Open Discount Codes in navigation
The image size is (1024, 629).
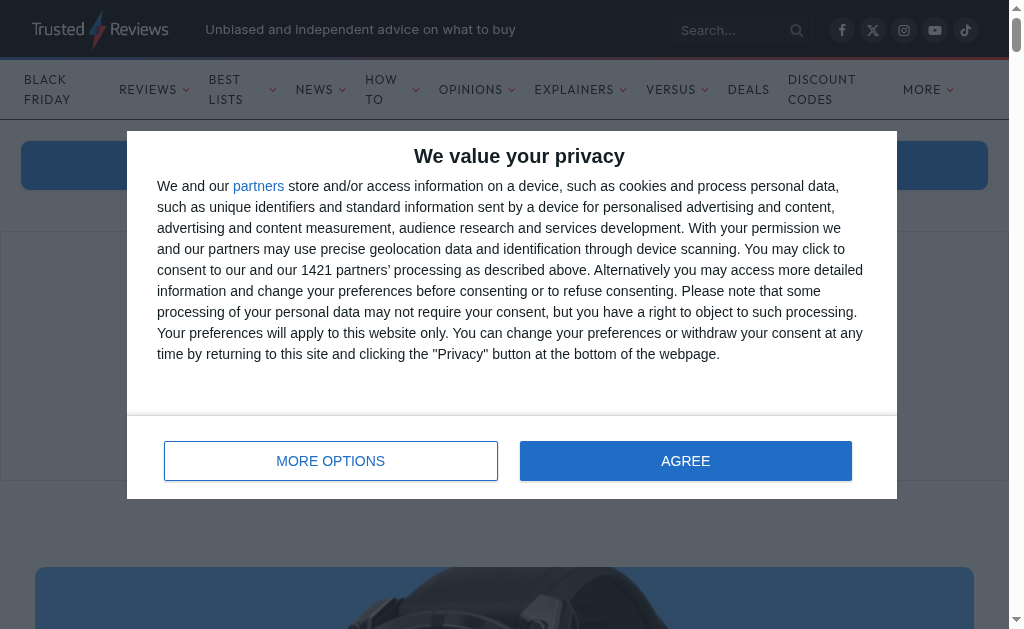pos(821,89)
